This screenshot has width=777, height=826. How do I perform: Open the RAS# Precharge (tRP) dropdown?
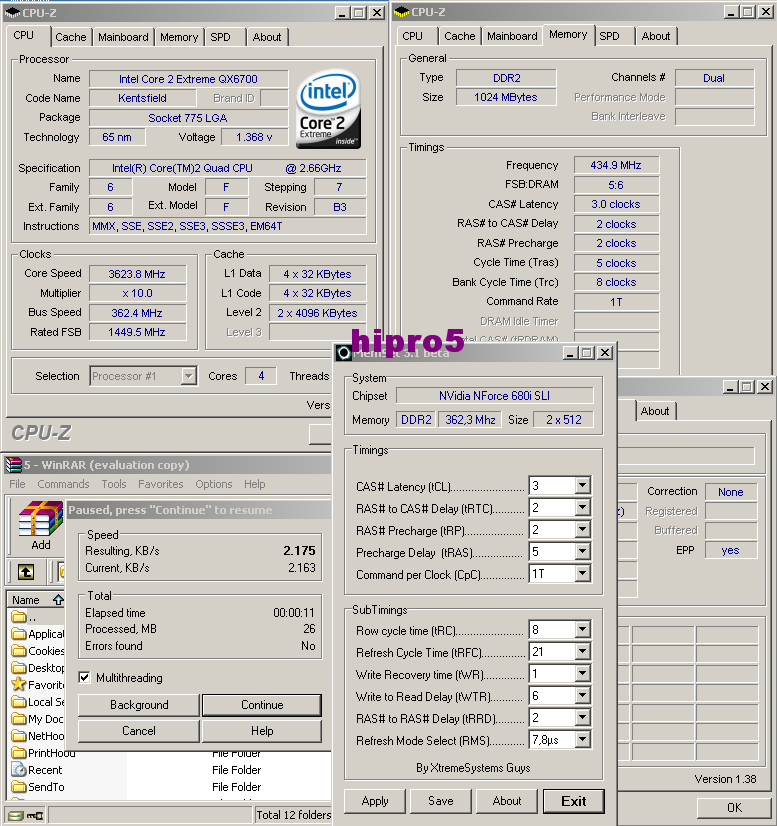click(x=582, y=529)
